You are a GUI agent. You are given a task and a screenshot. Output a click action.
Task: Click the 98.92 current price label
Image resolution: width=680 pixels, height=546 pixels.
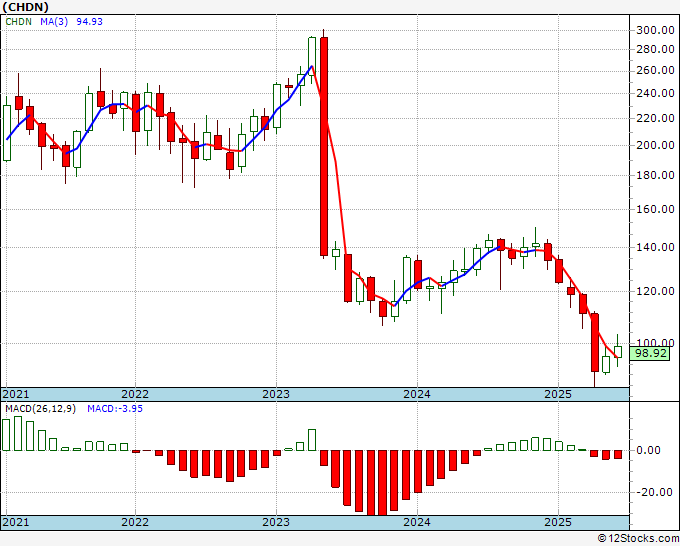pyautogui.click(x=650, y=353)
